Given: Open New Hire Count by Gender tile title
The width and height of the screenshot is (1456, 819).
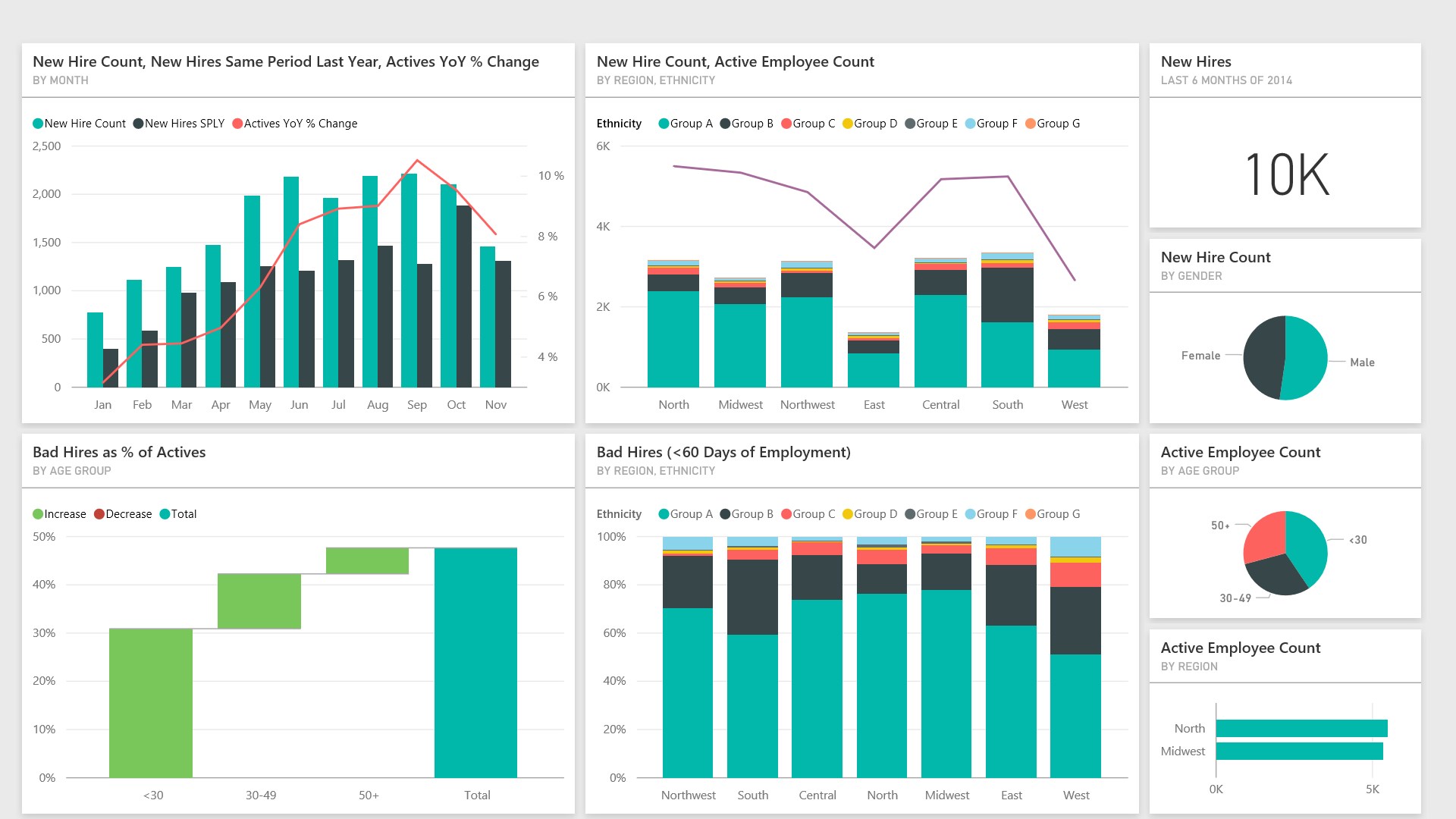Looking at the screenshot, I should [x=1216, y=258].
